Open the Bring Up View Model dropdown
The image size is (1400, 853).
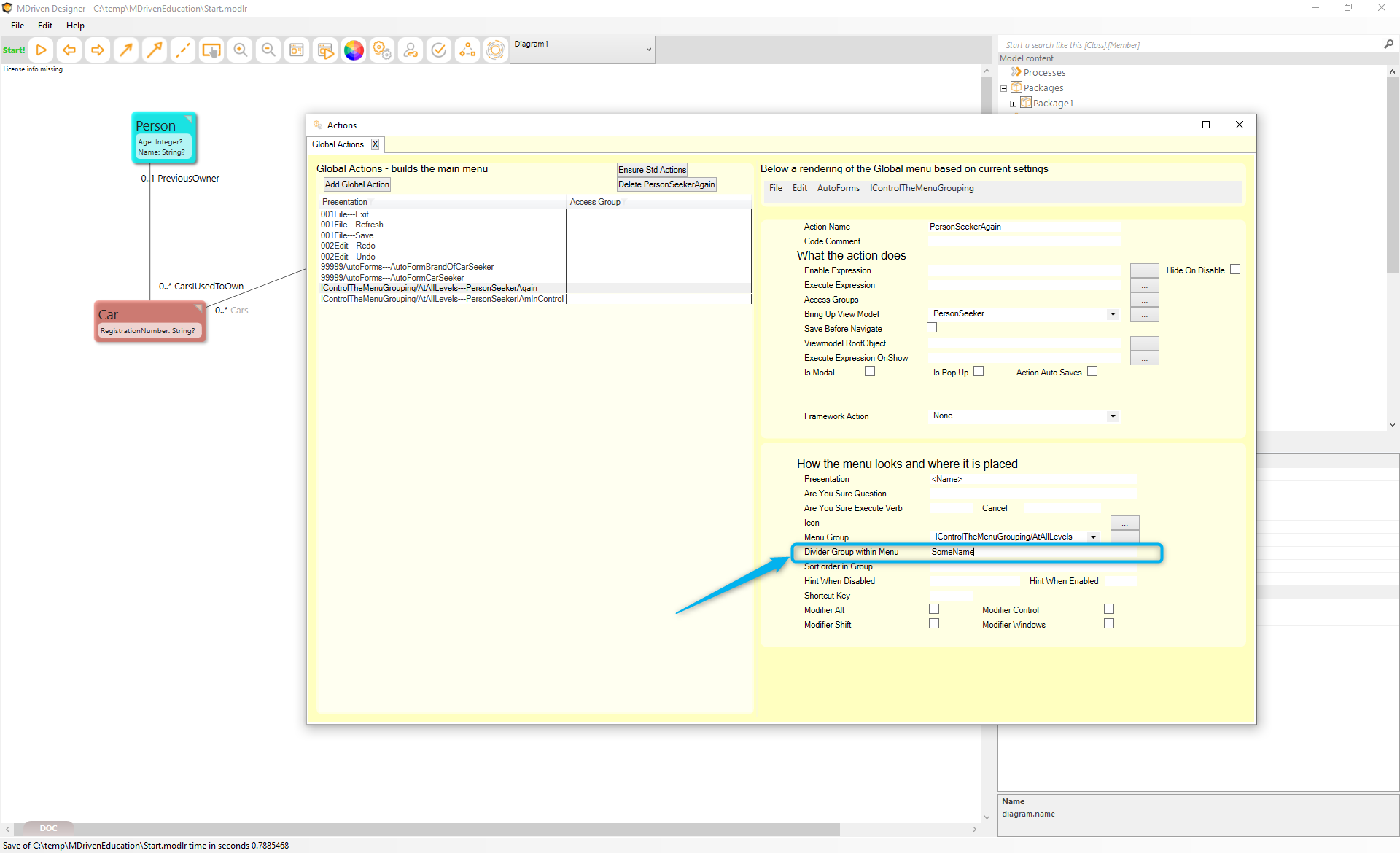click(x=1113, y=314)
